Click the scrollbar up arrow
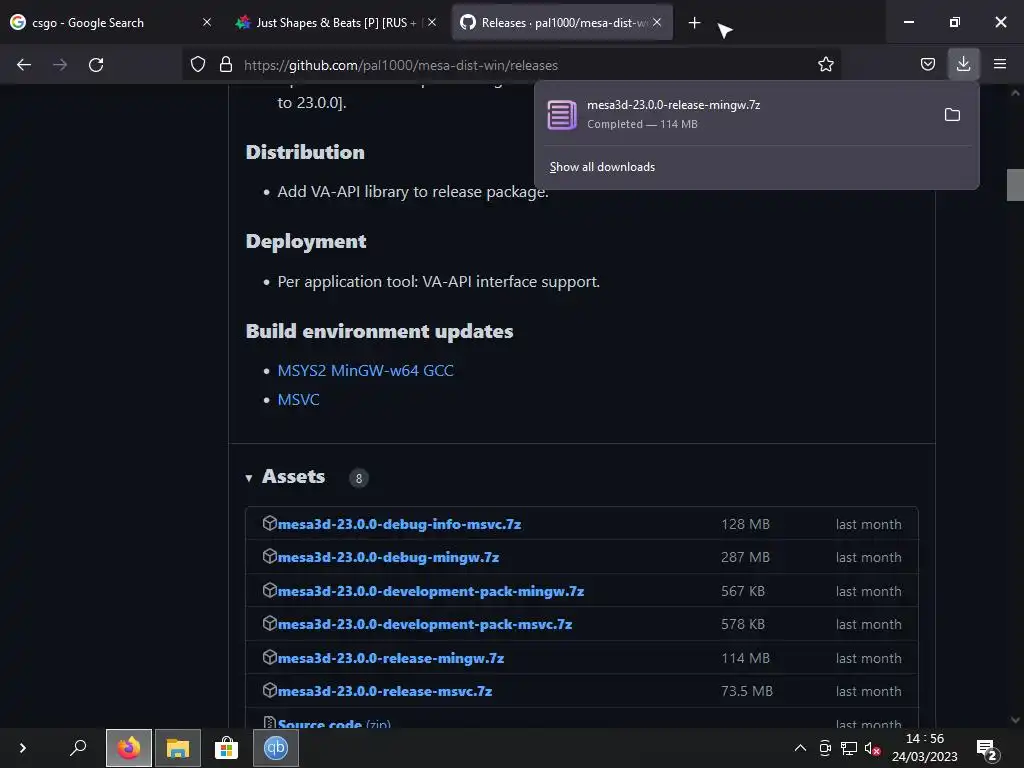This screenshot has height=768, width=1024. [1015, 93]
